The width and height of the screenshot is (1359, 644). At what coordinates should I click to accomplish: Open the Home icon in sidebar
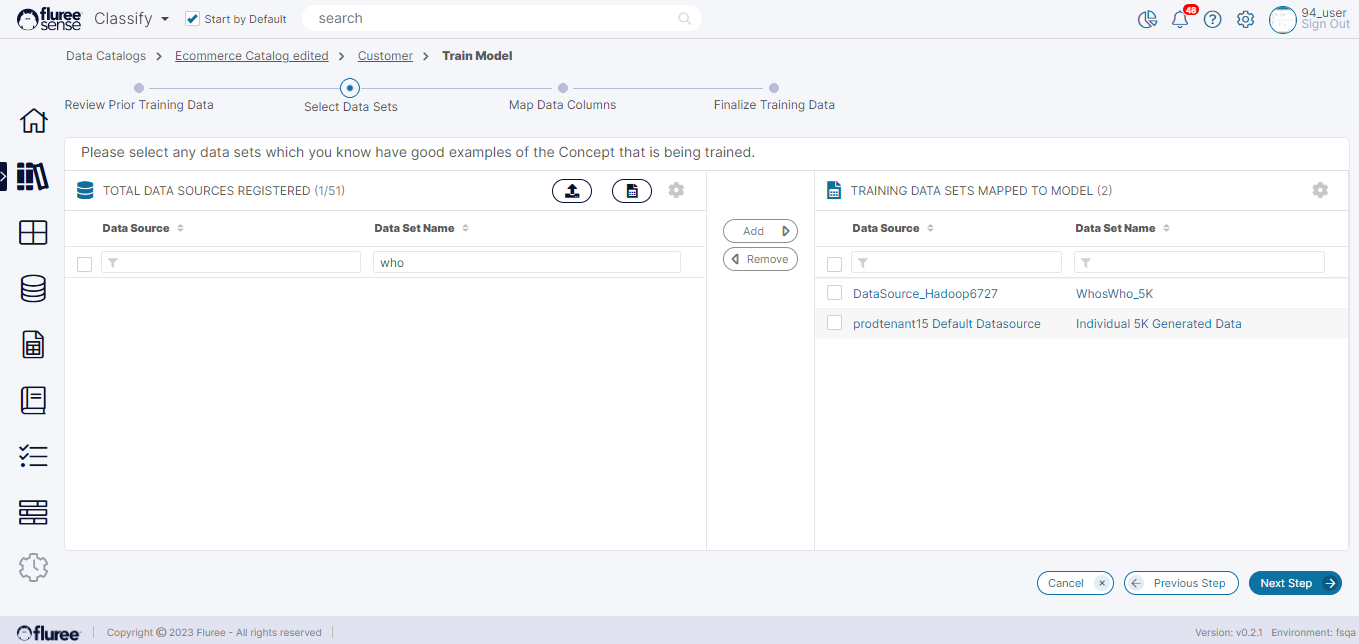tap(33, 121)
